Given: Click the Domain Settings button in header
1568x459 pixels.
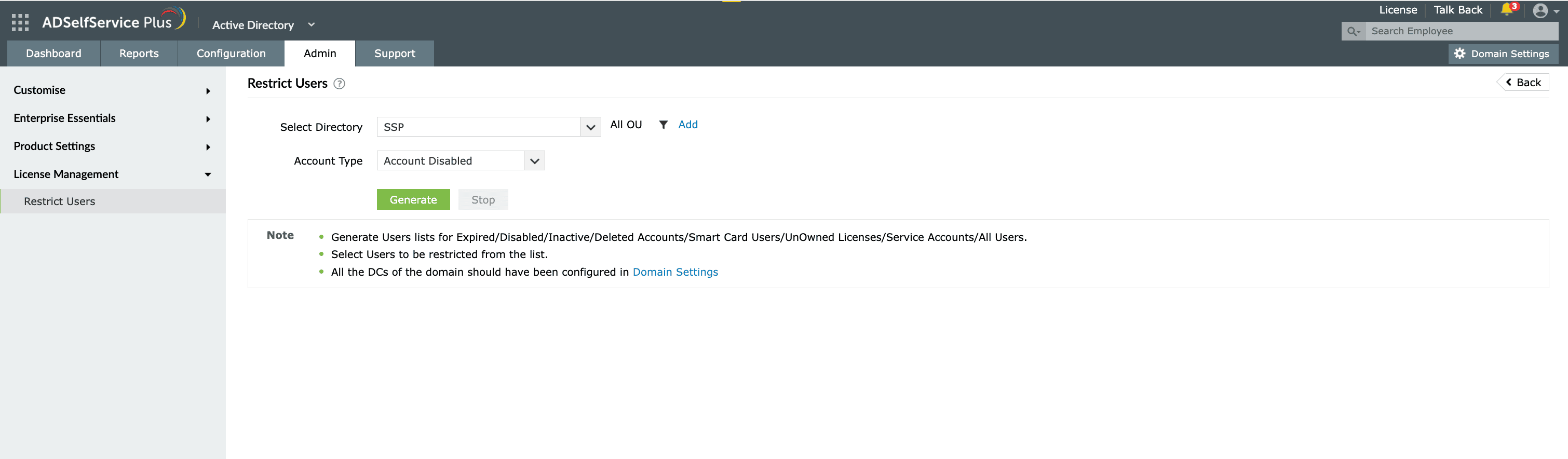Looking at the screenshot, I should (x=1503, y=53).
